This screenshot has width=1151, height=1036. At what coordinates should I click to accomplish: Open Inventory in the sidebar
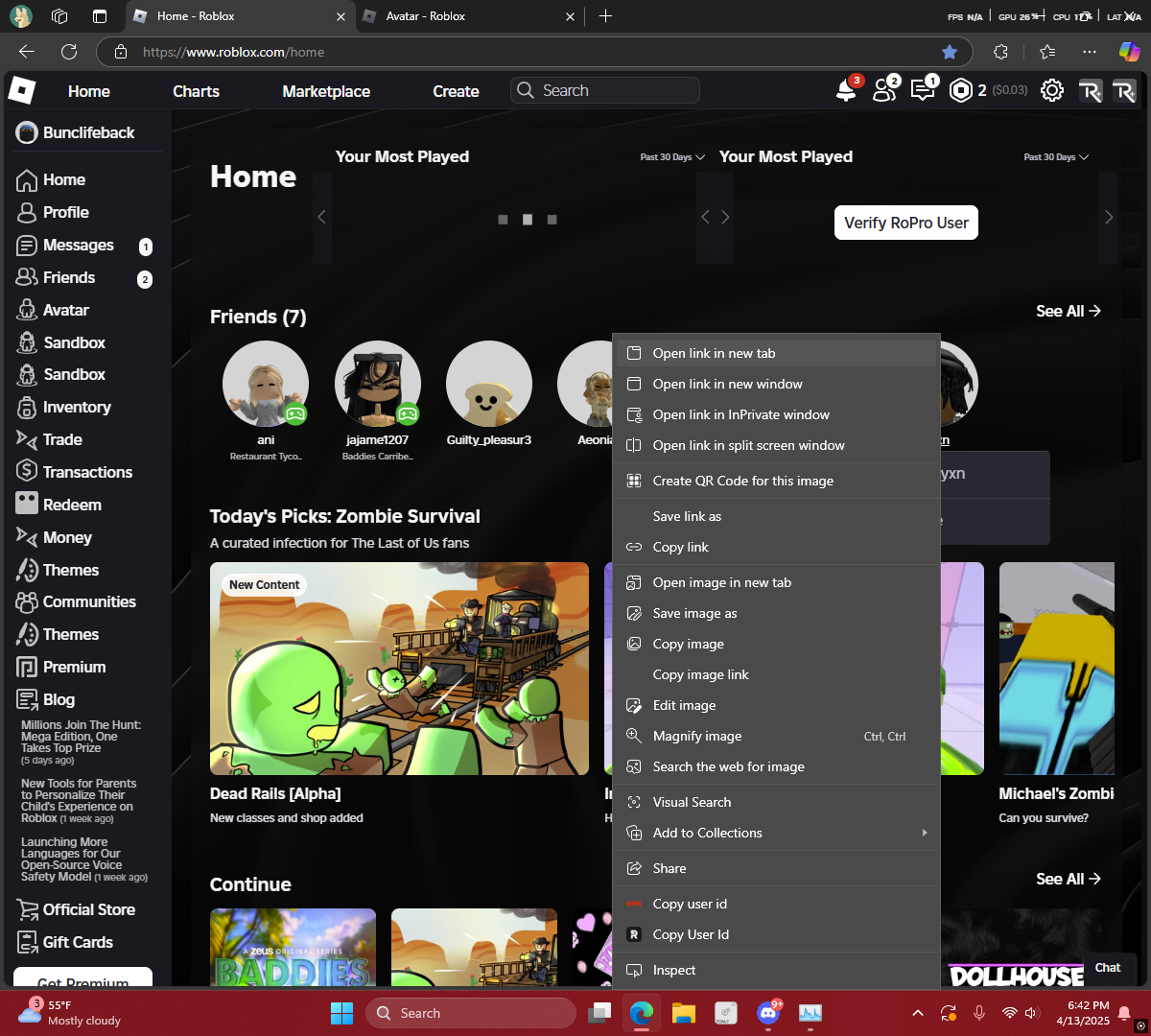coord(64,407)
